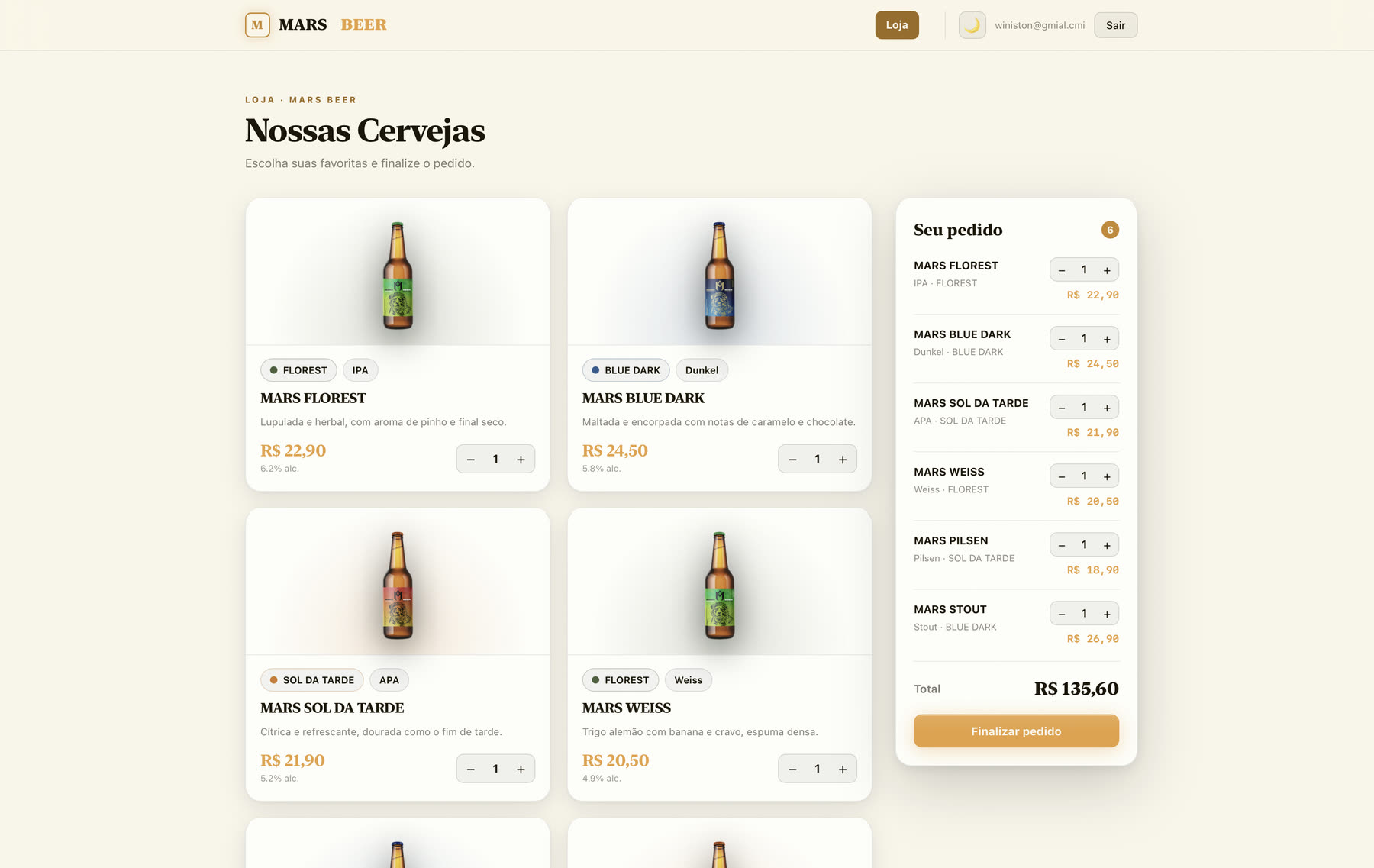Add one MARS SOL DA TARDE in order panel
This screenshot has width=1374, height=868.
[x=1107, y=408]
